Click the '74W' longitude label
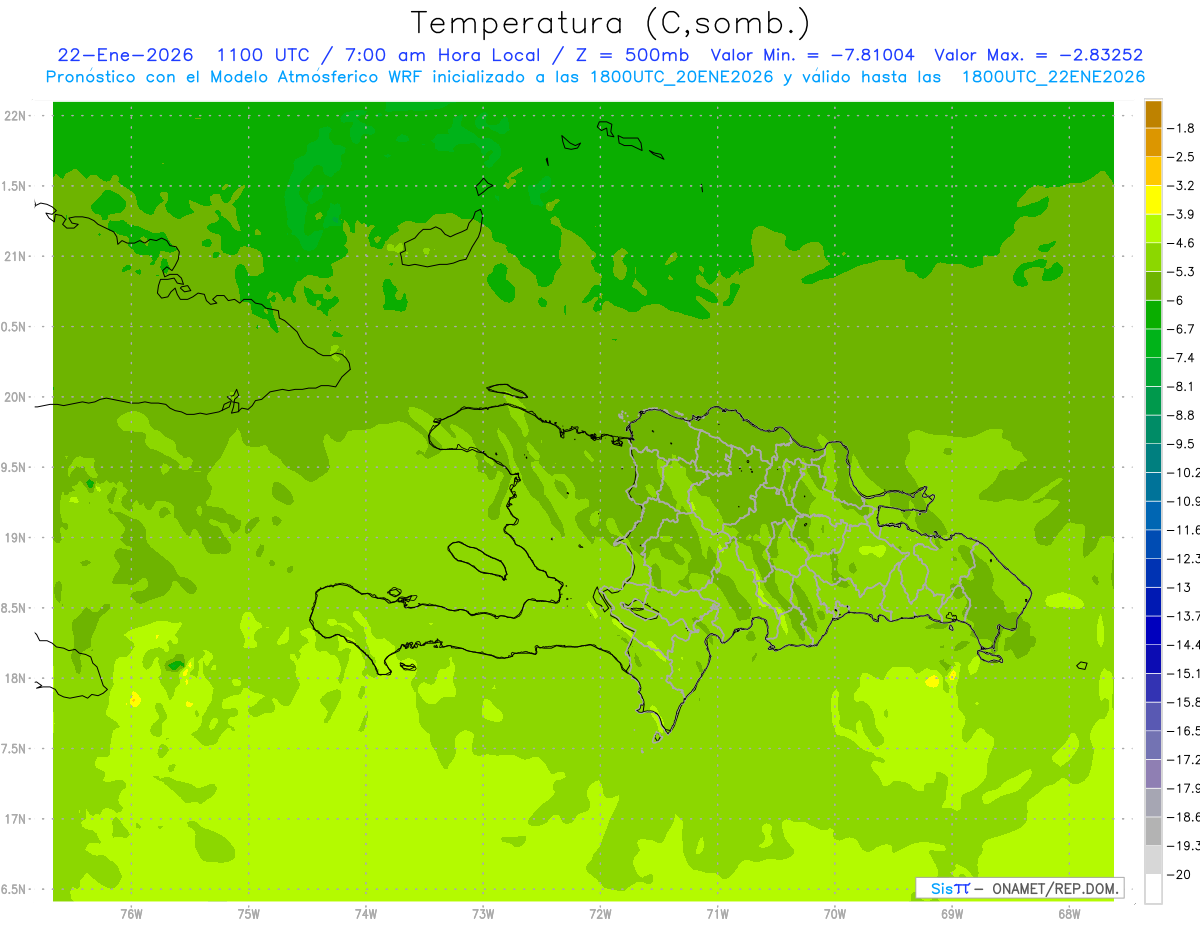1200x927 pixels. point(366,913)
